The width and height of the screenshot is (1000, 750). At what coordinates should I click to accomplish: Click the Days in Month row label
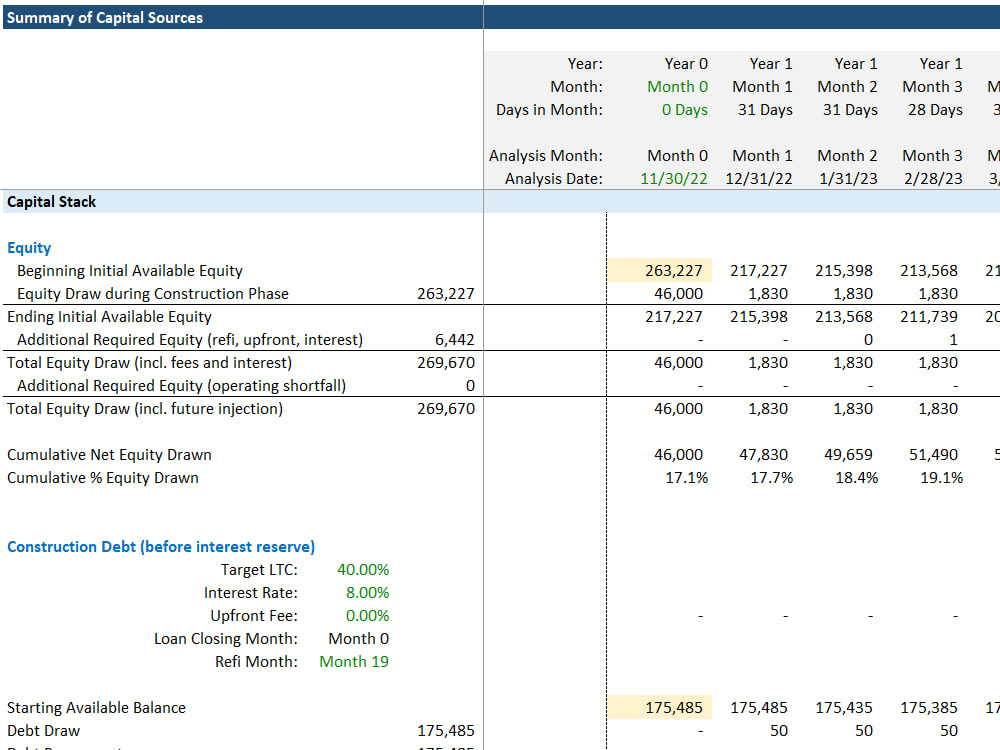point(547,110)
